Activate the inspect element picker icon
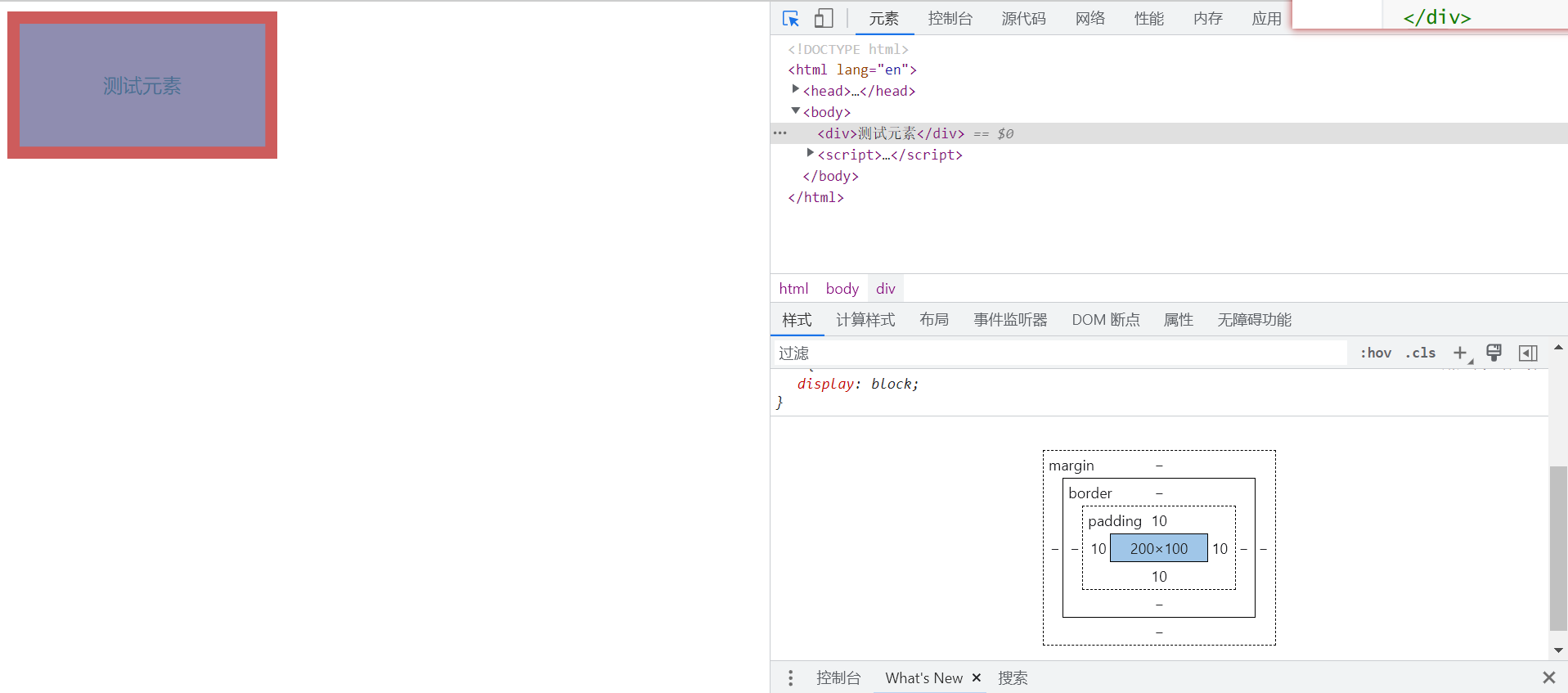 [x=790, y=18]
